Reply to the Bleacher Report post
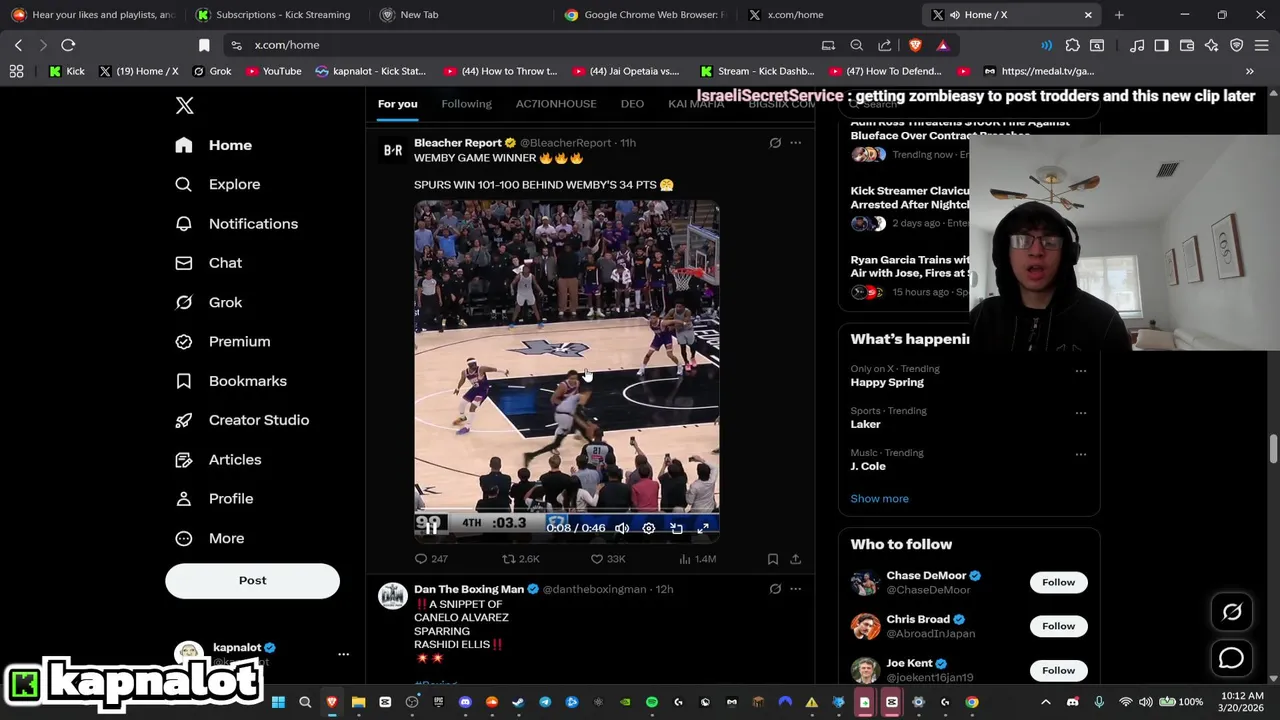 [431, 559]
